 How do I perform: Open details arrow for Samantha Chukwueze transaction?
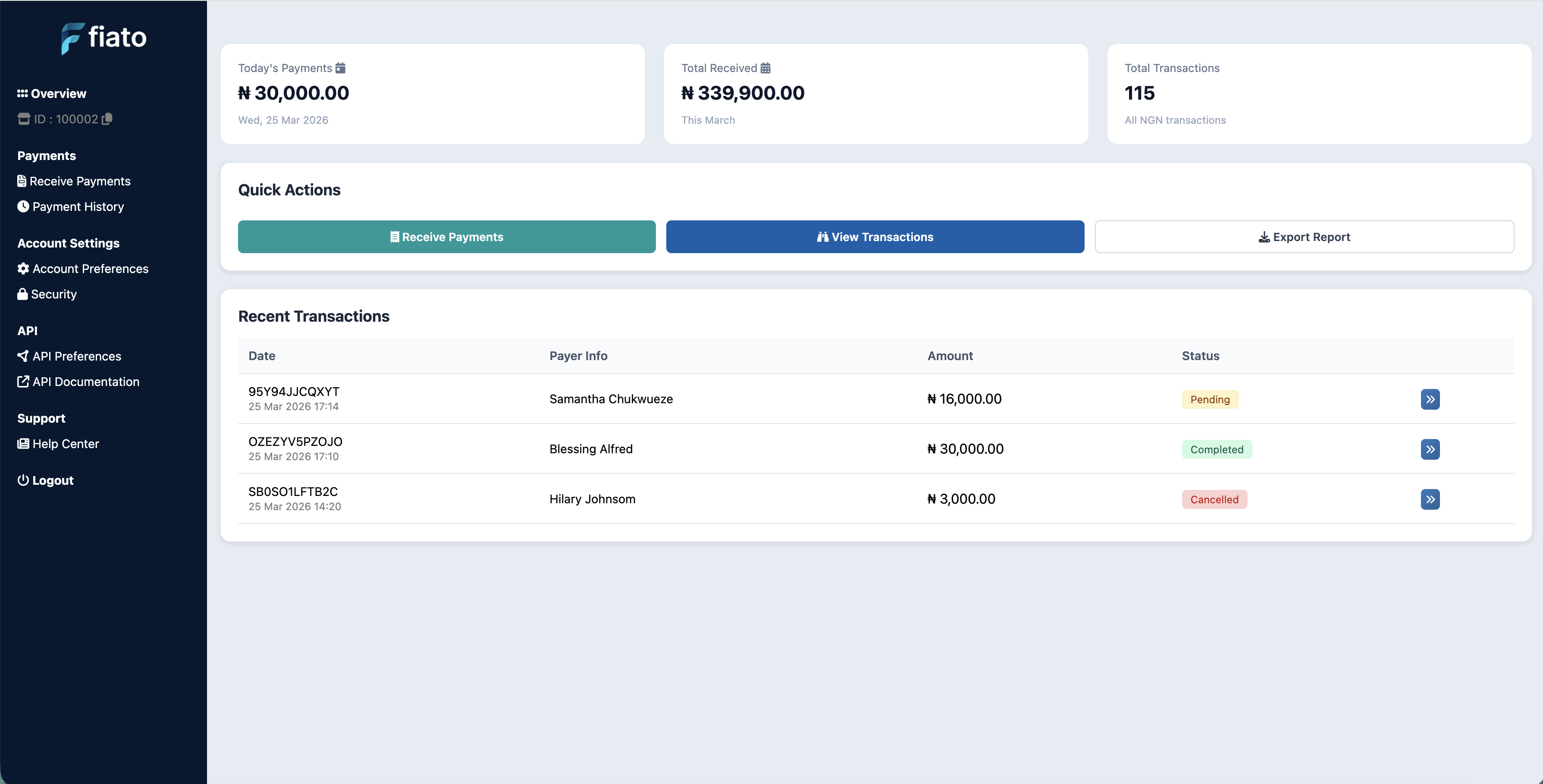[1430, 399]
